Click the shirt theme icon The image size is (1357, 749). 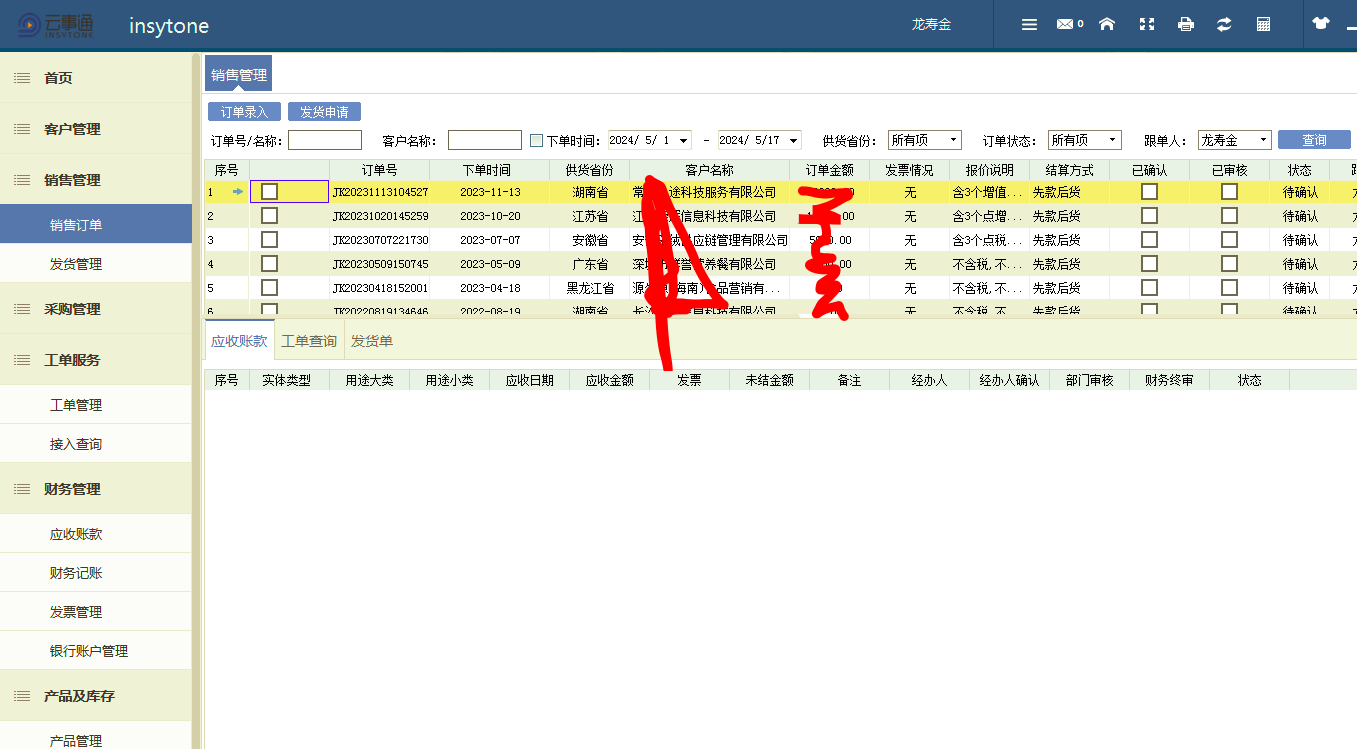click(x=1321, y=24)
